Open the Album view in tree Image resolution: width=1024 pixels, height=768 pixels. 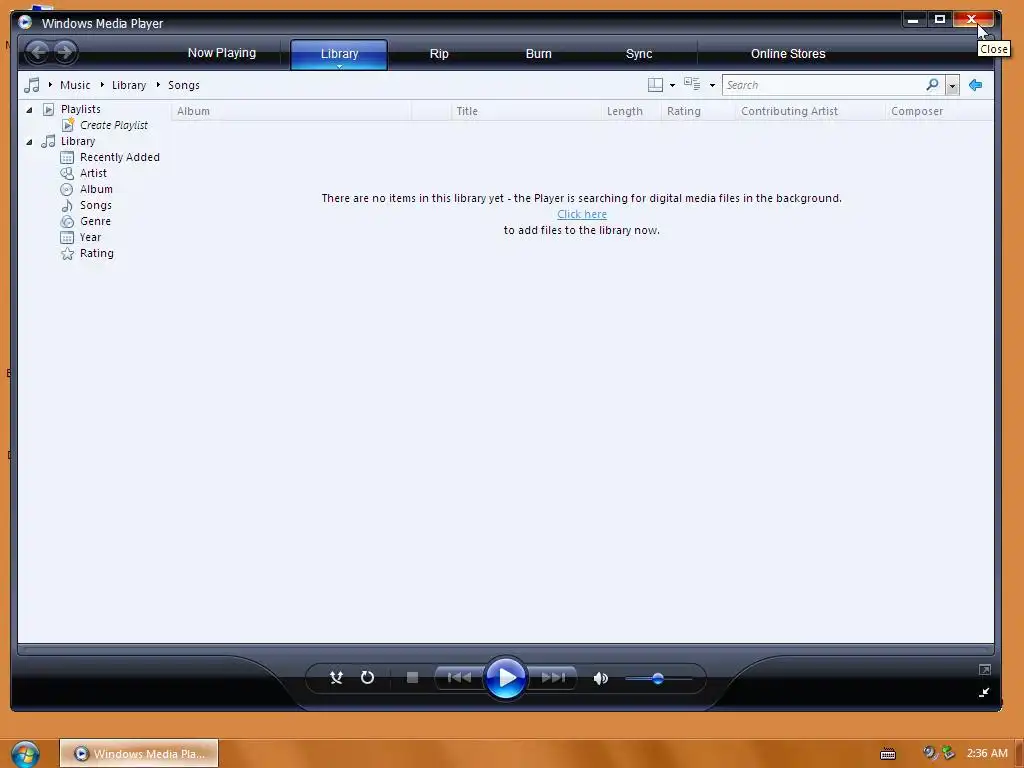[x=96, y=189]
